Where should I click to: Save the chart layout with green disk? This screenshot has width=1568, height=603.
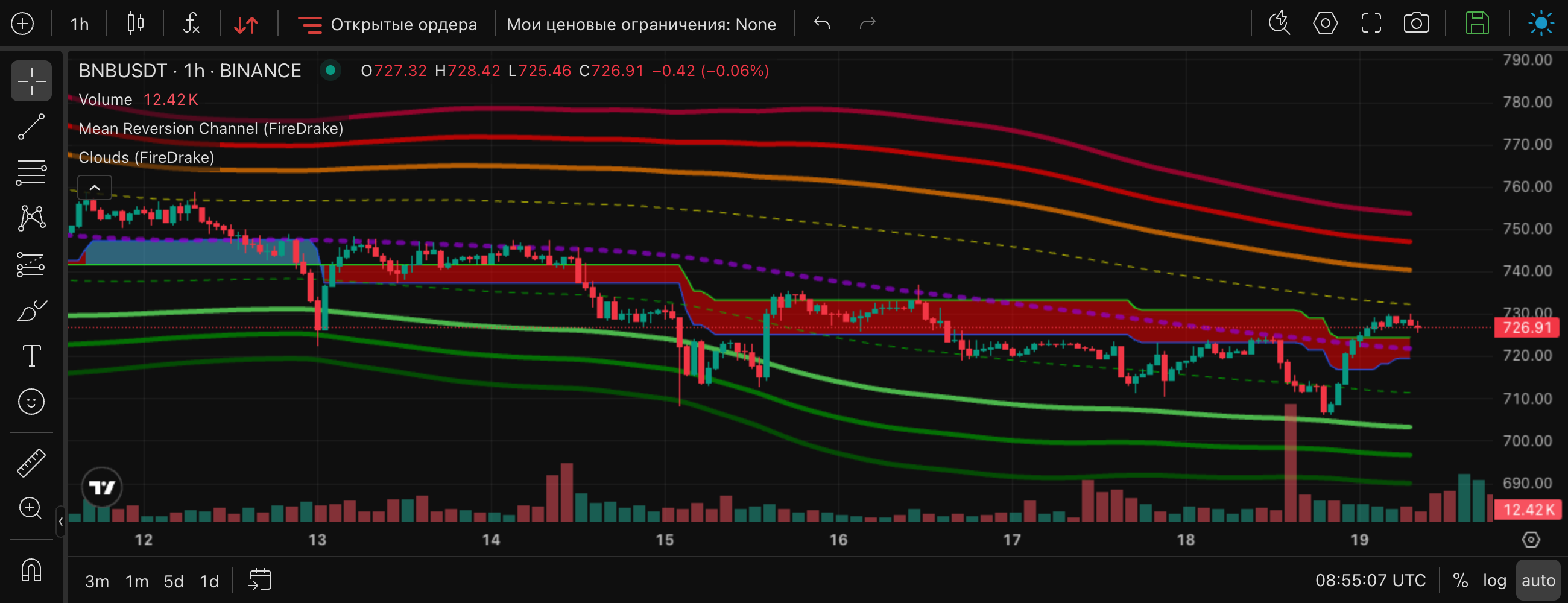tap(1477, 24)
